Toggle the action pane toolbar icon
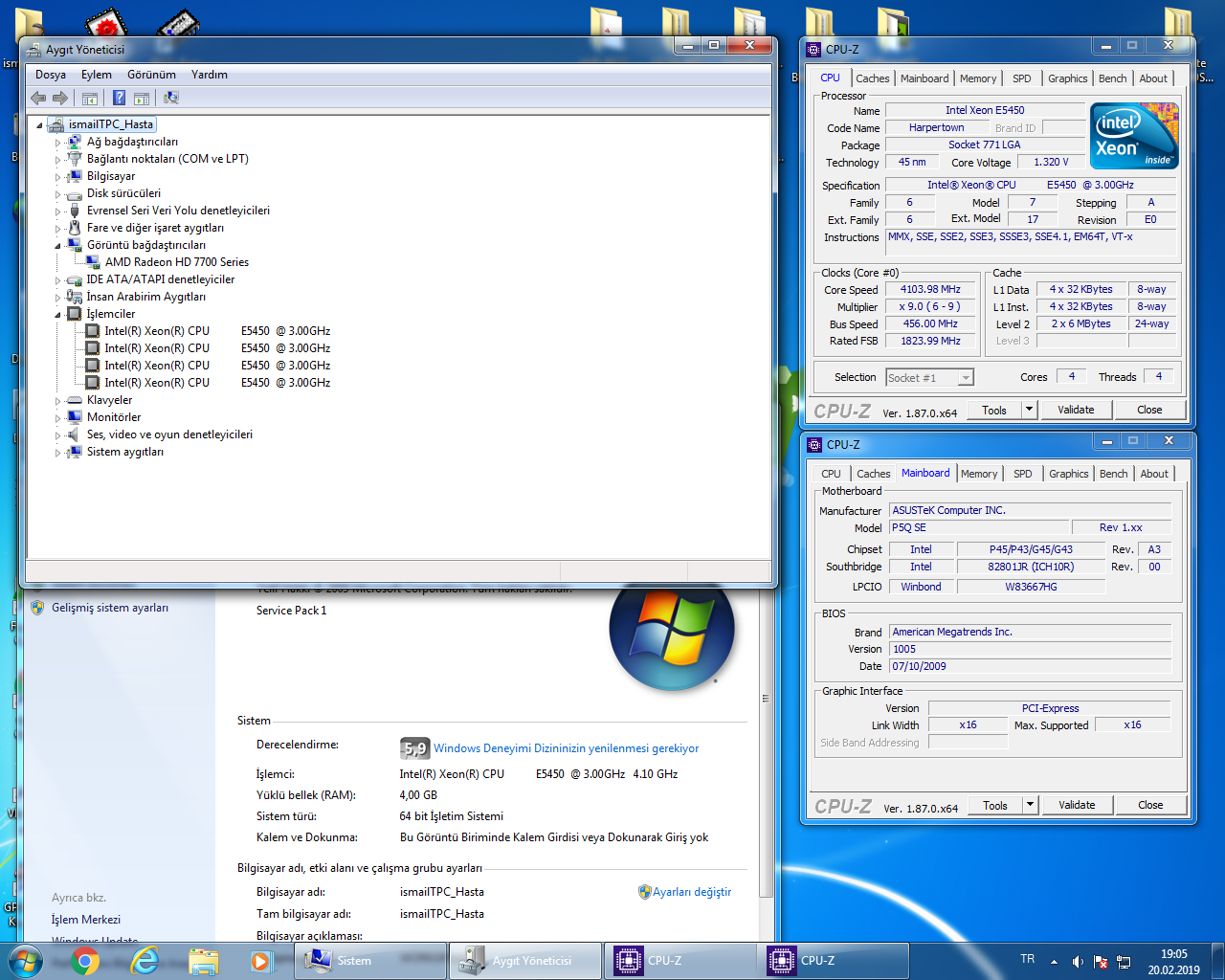This screenshot has height=980, width=1225. tap(142, 98)
